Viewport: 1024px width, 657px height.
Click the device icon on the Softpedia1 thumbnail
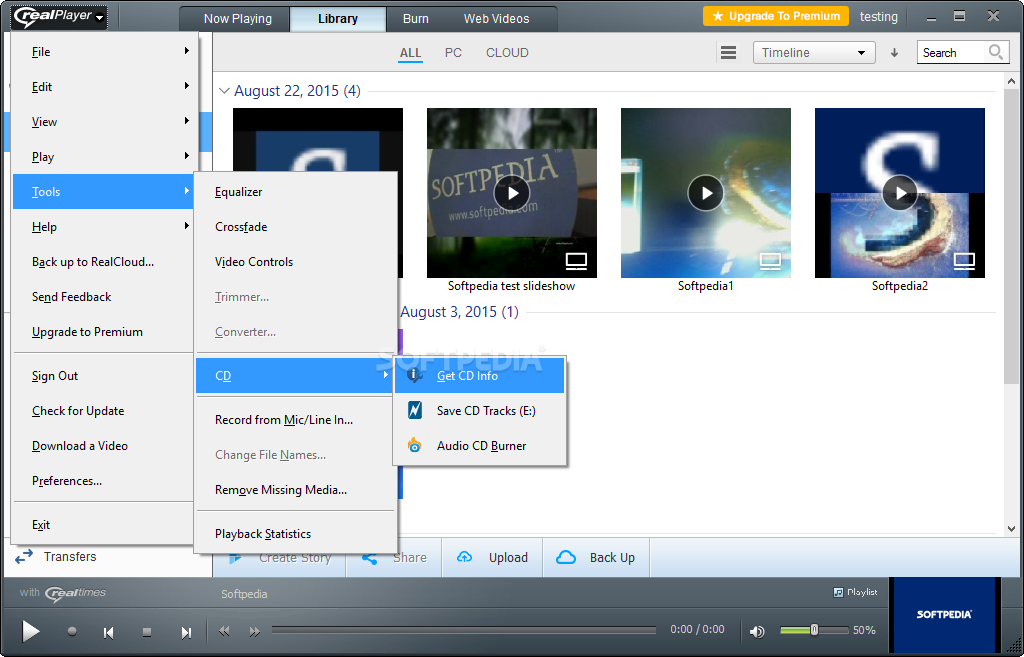click(x=770, y=261)
